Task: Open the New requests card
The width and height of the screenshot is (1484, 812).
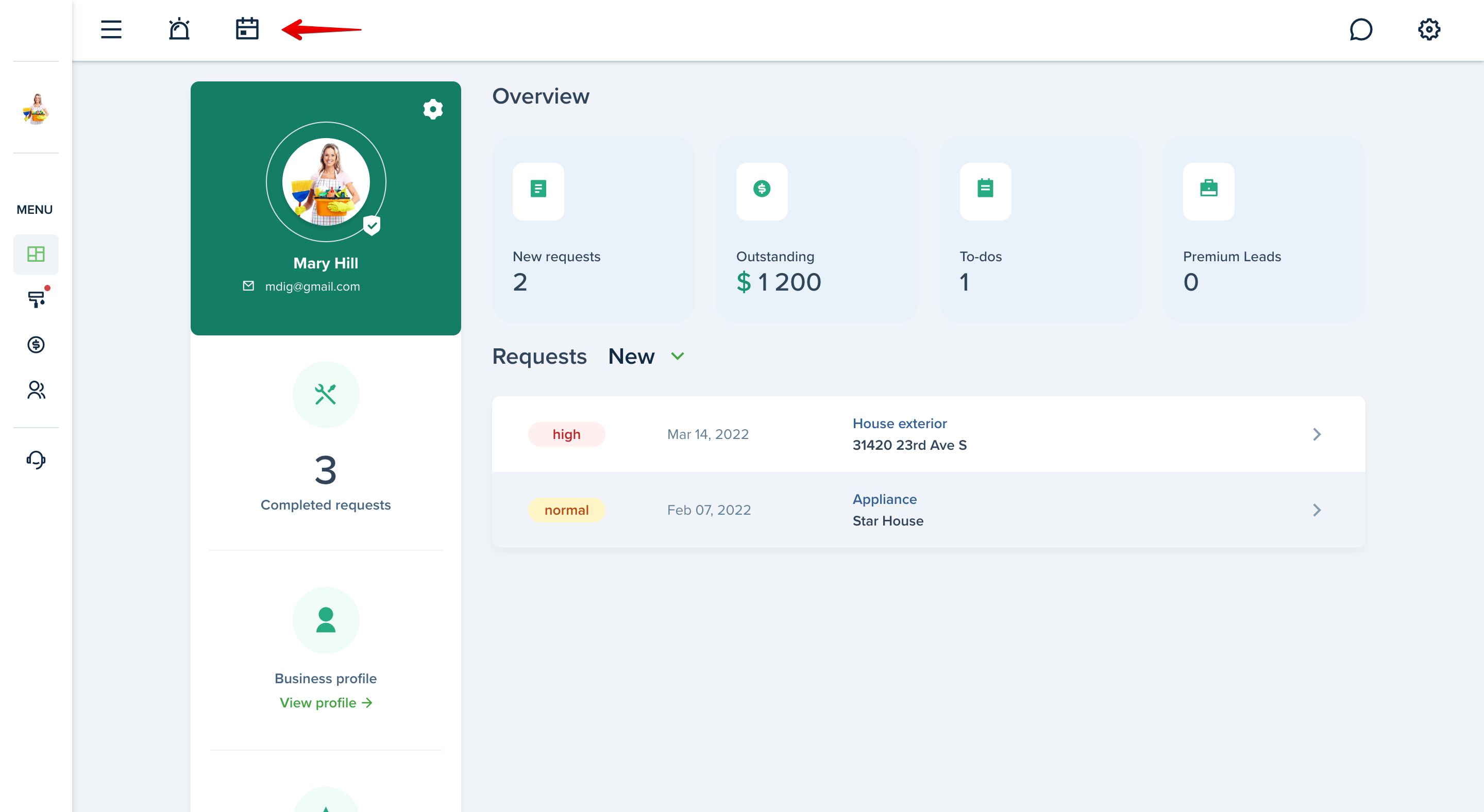Action: tap(594, 229)
